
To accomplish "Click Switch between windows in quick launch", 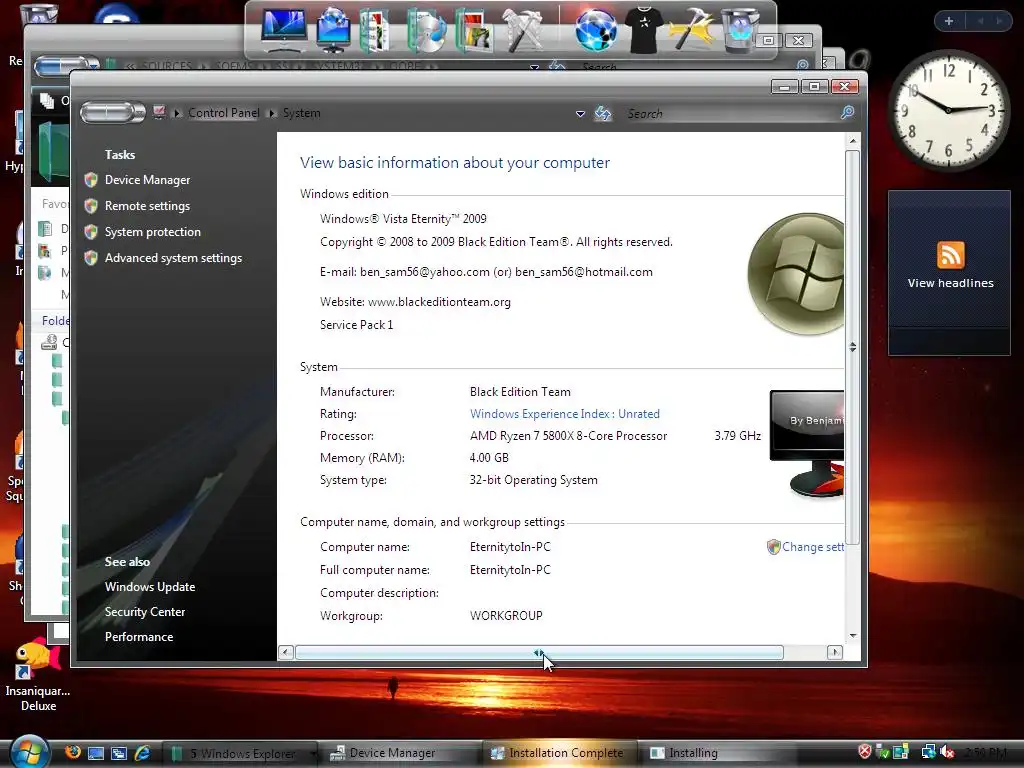I will (119, 753).
